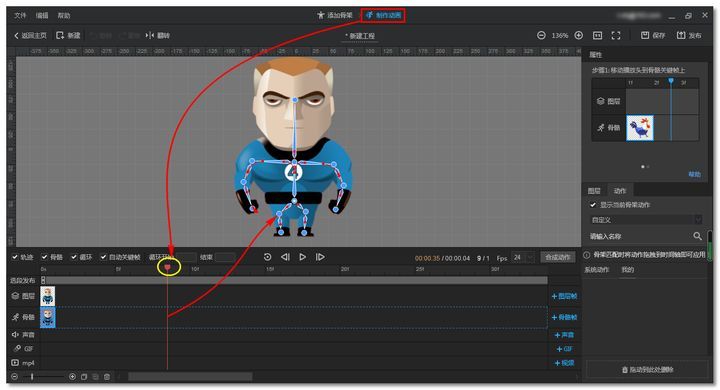This screenshot has height=390, width=720.
Task: Click the 合成动作 button
Action: coord(558,257)
